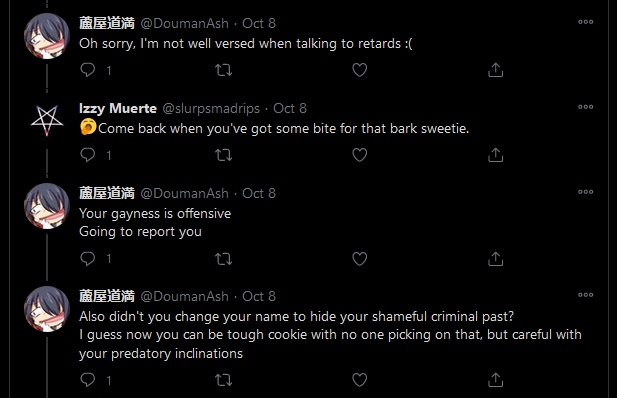This screenshot has height=398, width=617.
Task: Open Izzy Muerte's pentagram avatar
Action: pos(47,120)
